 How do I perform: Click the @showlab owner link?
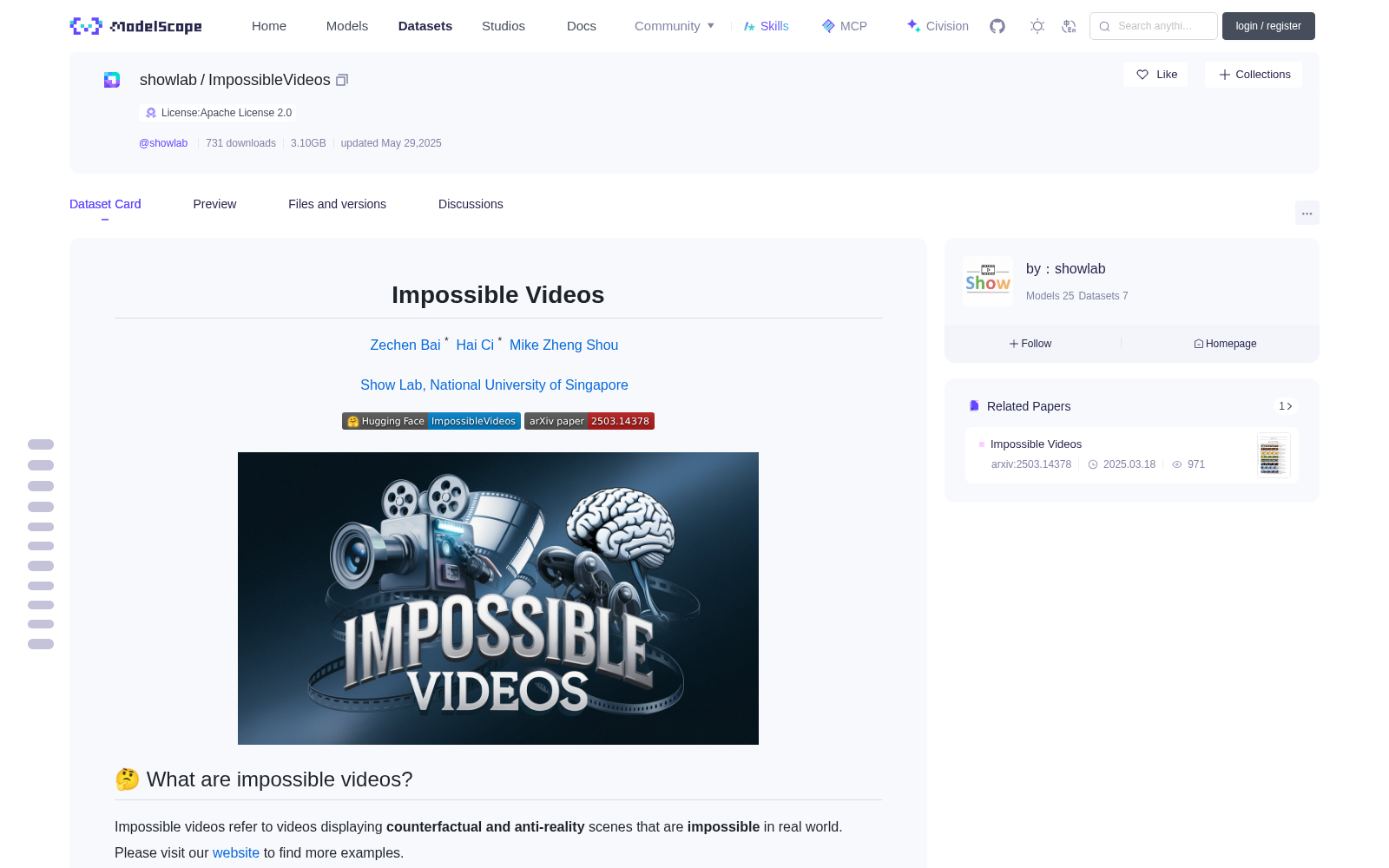pyautogui.click(x=163, y=143)
